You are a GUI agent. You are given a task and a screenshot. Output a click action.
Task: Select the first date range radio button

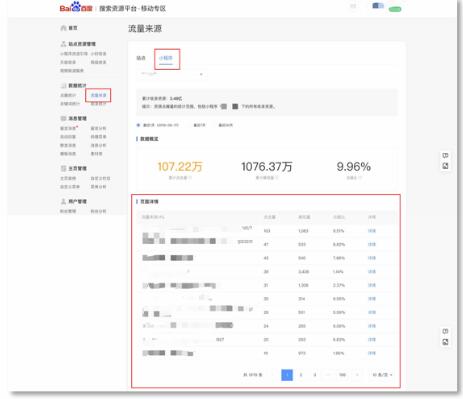138,125
